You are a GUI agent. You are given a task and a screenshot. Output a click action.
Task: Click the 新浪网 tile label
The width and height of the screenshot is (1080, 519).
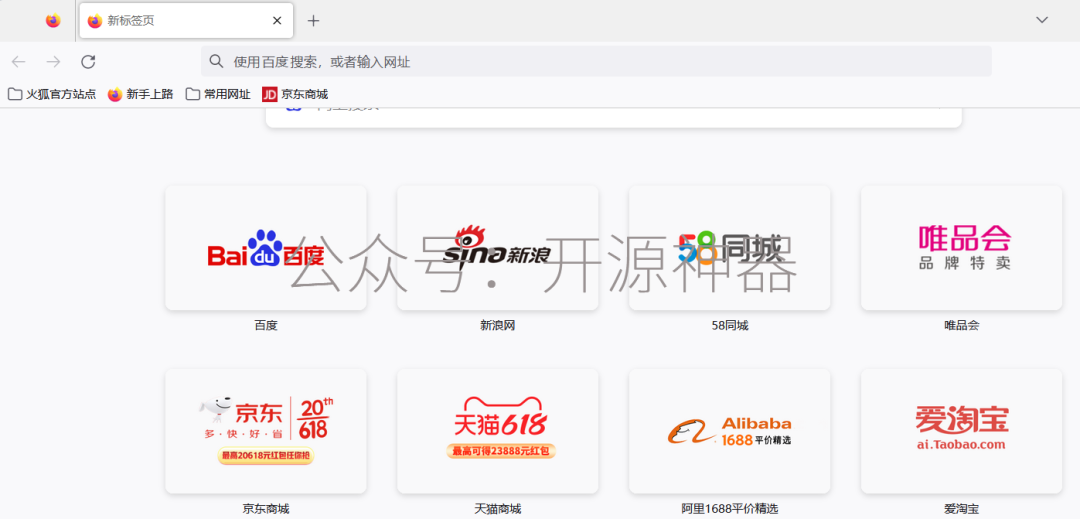pos(497,326)
